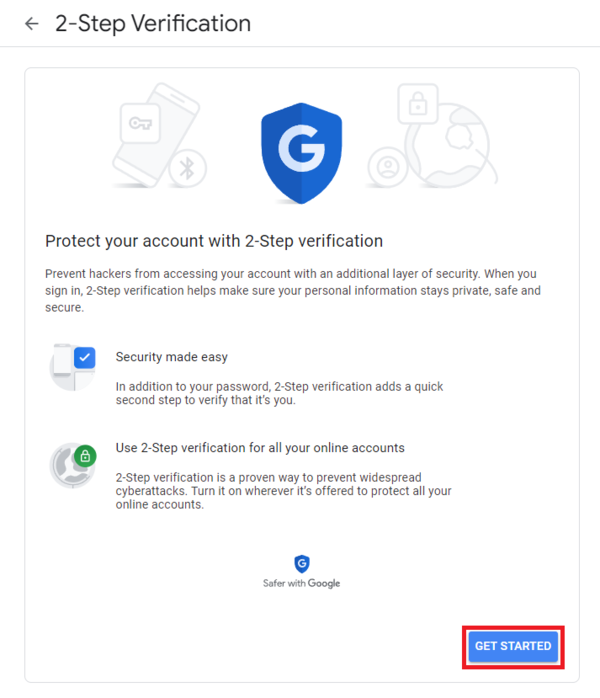The height and width of the screenshot is (698, 600).
Task: Click the Bluetooth symbol icon
Action: click(186, 167)
